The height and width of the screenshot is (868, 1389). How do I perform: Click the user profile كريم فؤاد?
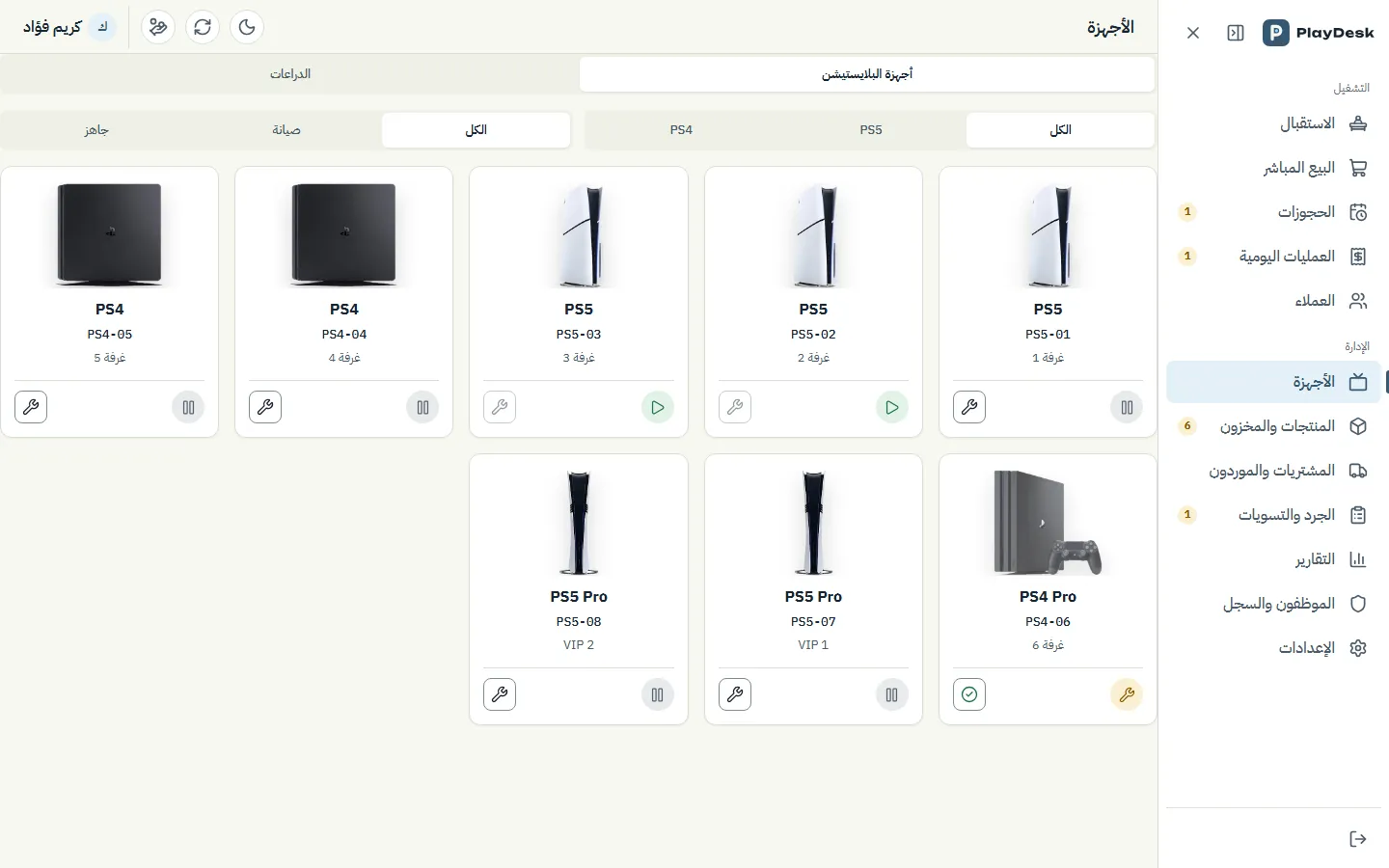pos(69,27)
